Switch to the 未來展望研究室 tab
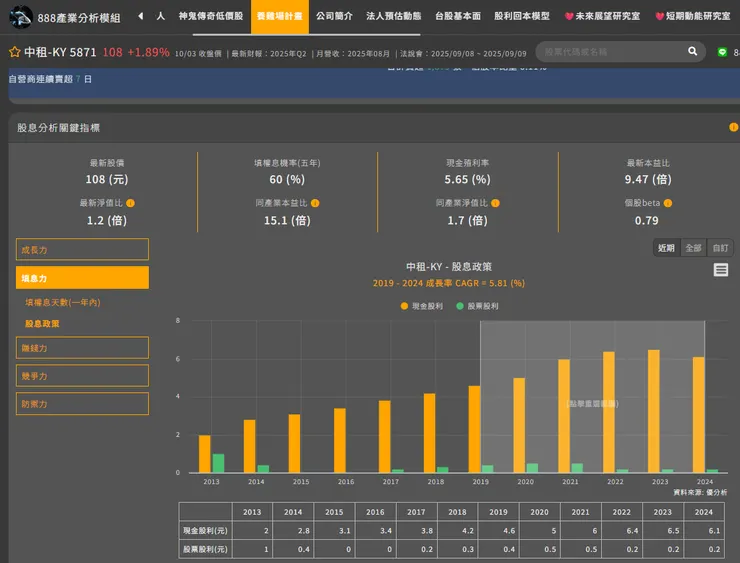This screenshot has height=563, width=740. coord(602,16)
